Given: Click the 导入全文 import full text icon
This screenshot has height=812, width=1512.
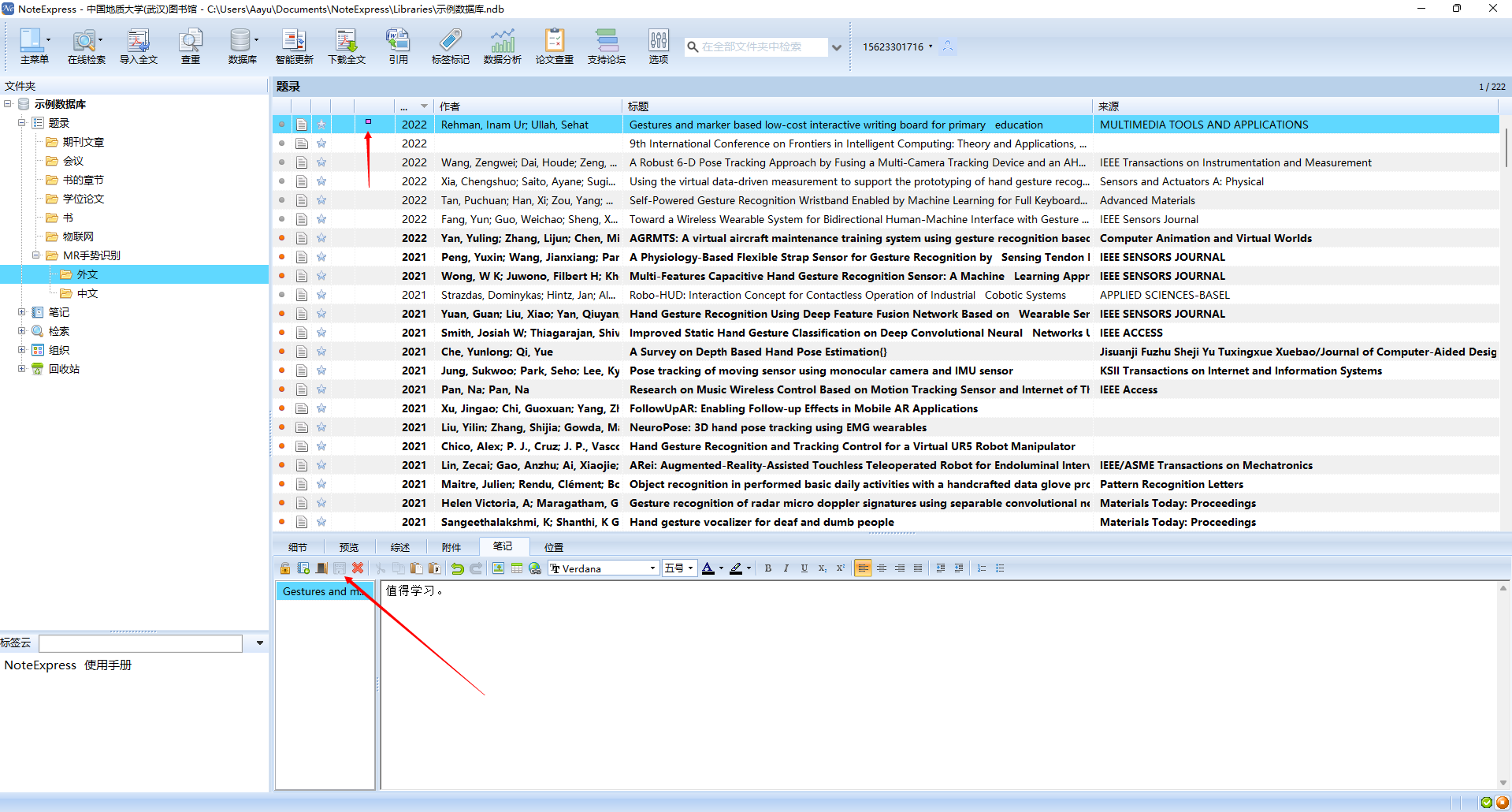Looking at the screenshot, I should click(138, 47).
